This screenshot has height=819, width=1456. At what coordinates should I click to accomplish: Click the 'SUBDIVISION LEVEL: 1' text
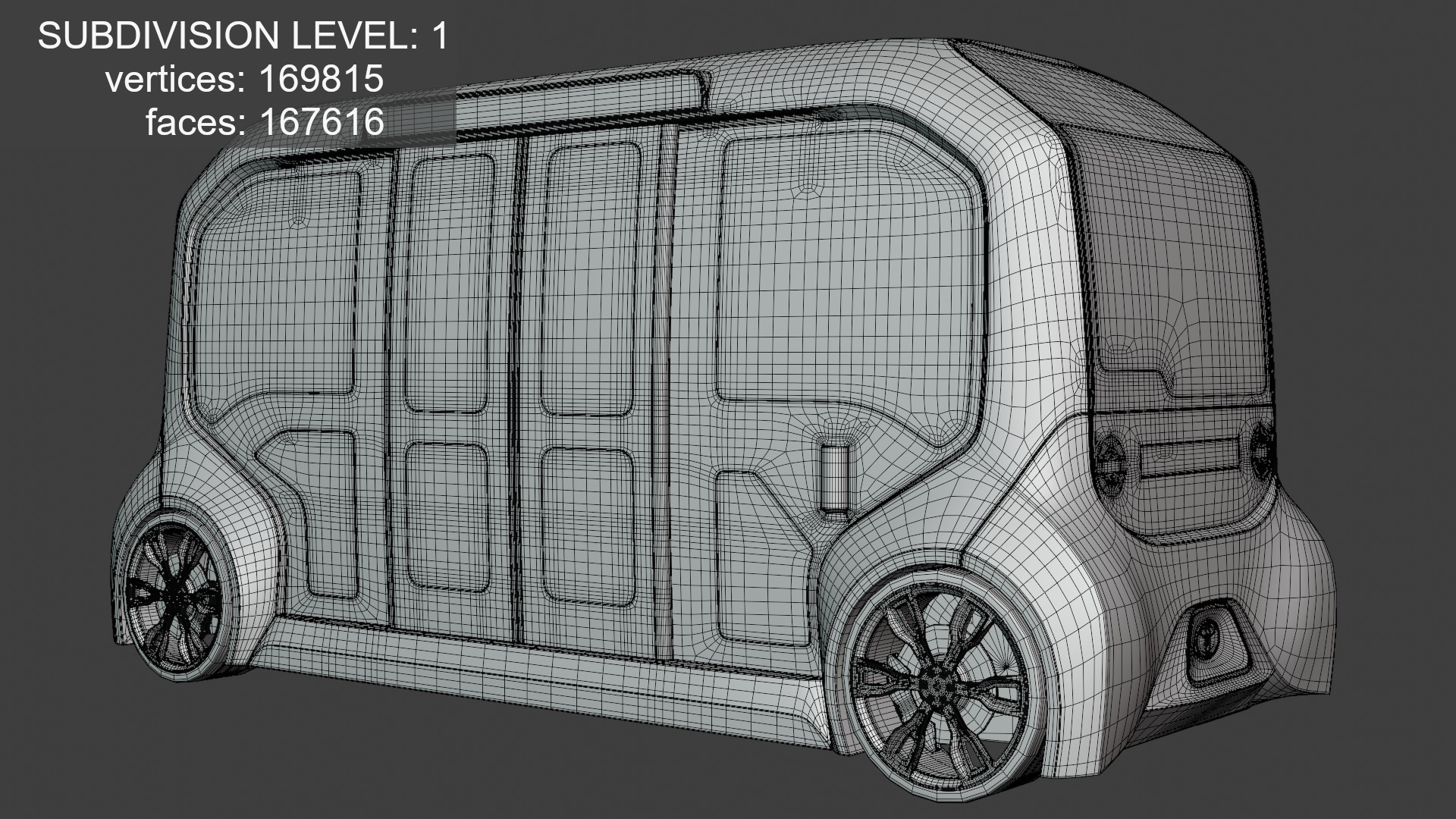pos(243,36)
